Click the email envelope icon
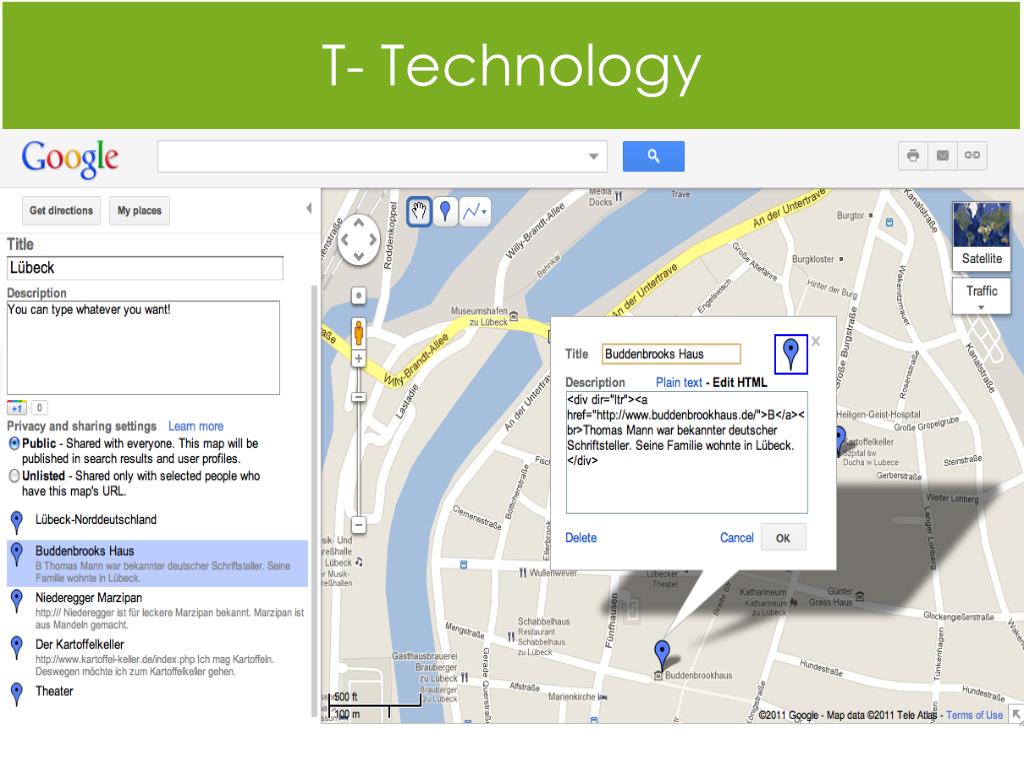1024x768 pixels. pos(942,155)
